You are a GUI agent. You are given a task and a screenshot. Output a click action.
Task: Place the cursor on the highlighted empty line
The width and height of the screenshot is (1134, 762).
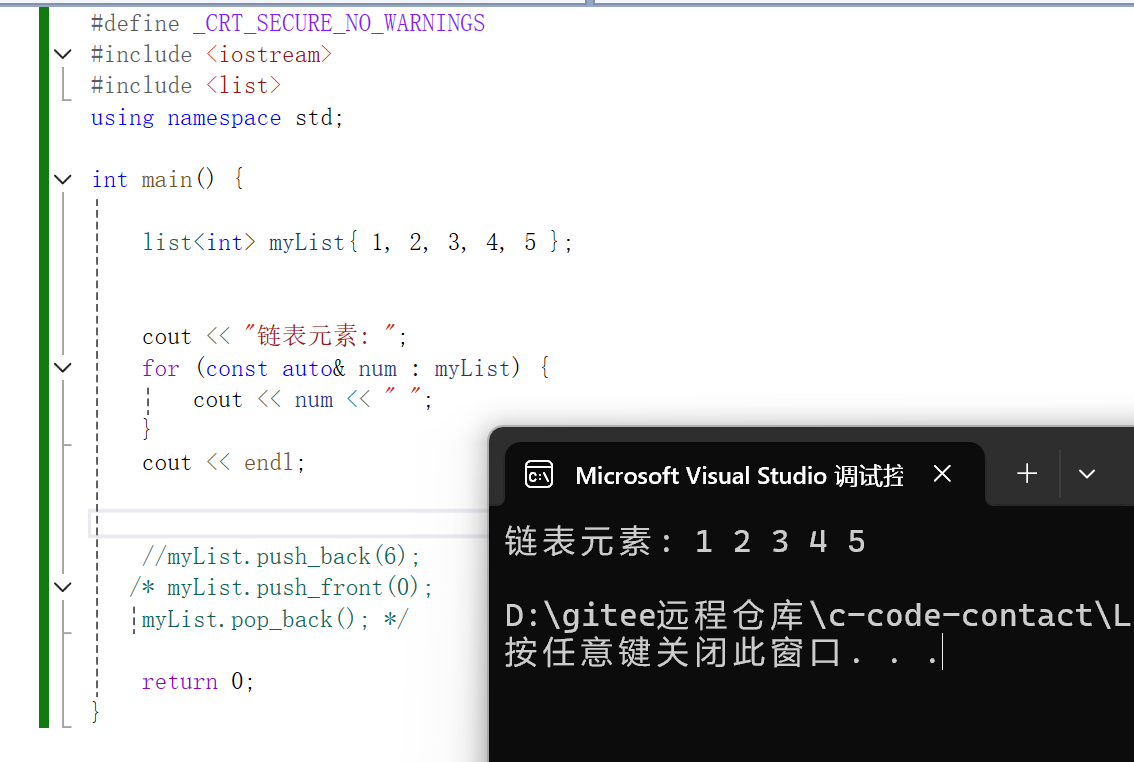(x=289, y=523)
